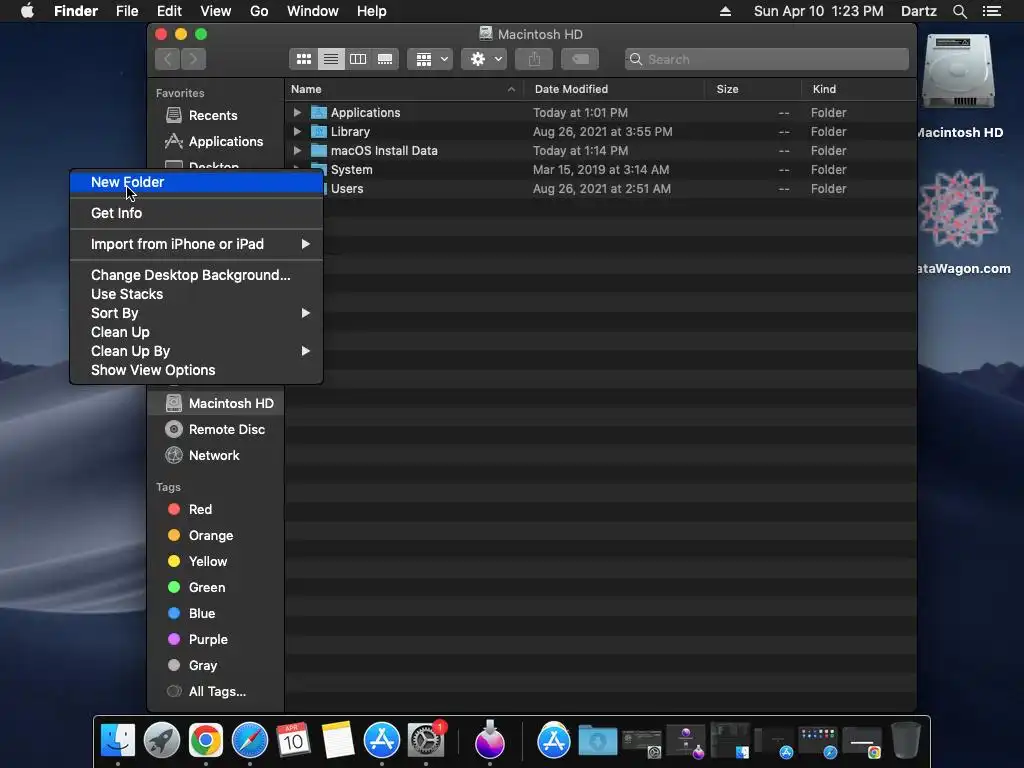Open the Go menu
Image resolution: width=1024 pixels, height=768 pixels.
coord(259,11)
